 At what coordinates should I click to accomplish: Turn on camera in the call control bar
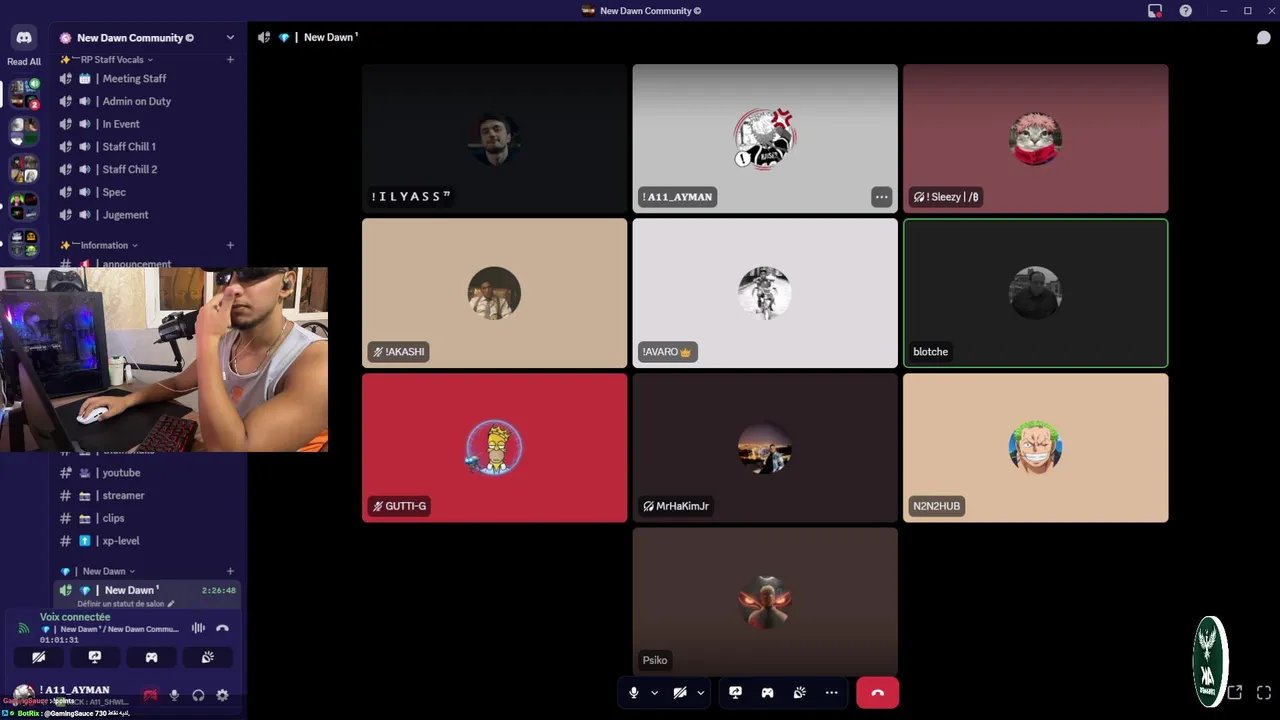[x=680, y=692]
